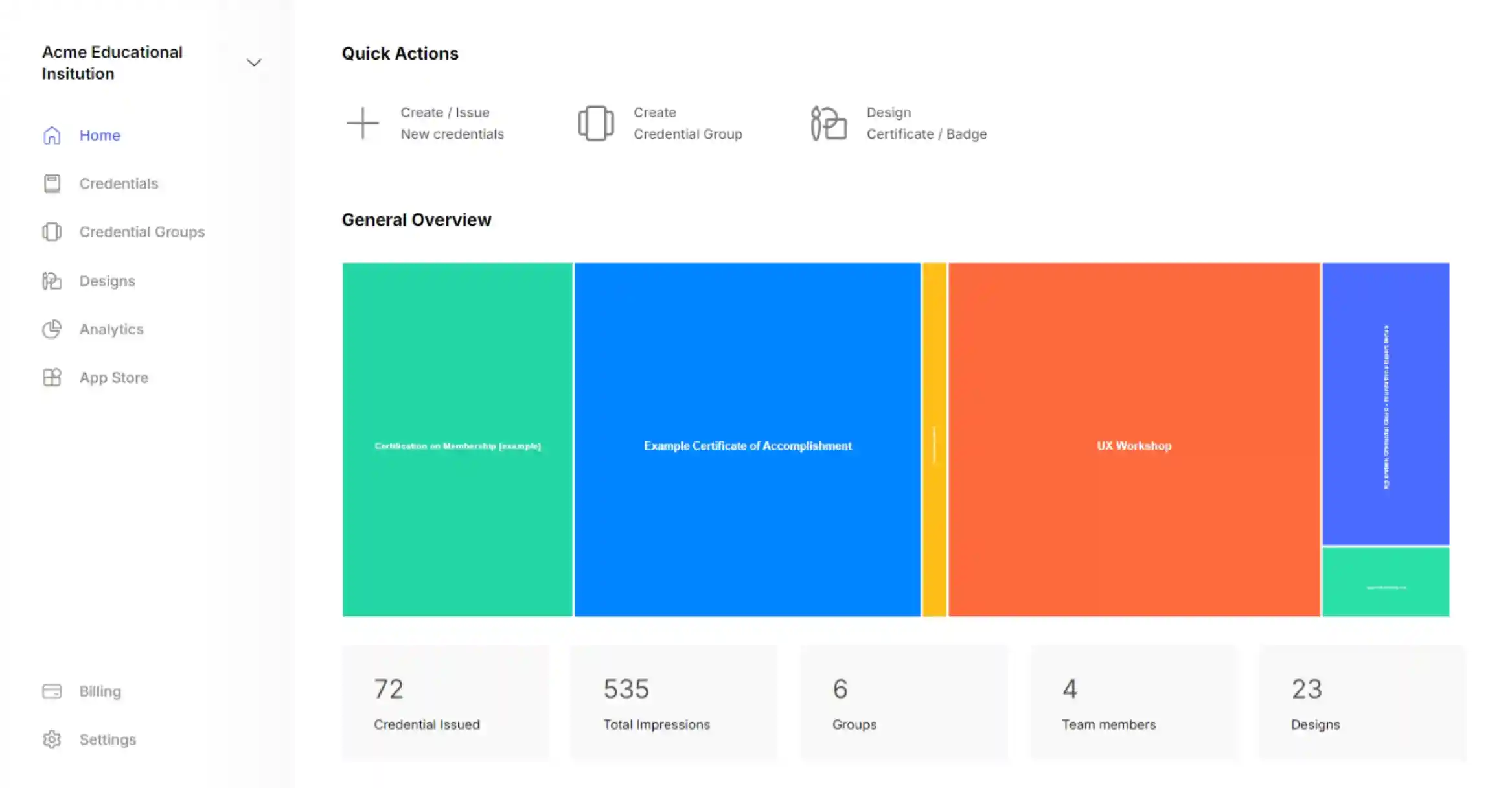Open the Example Certificate of Accomplishment block
Viewport: 1512px width, 788px height.
coord(747,445)
